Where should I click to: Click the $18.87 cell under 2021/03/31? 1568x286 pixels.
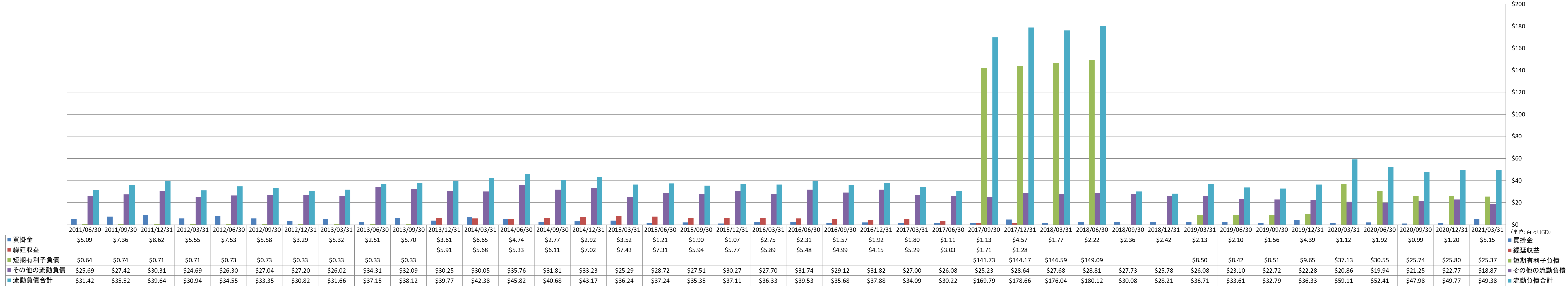[1488, 270]
